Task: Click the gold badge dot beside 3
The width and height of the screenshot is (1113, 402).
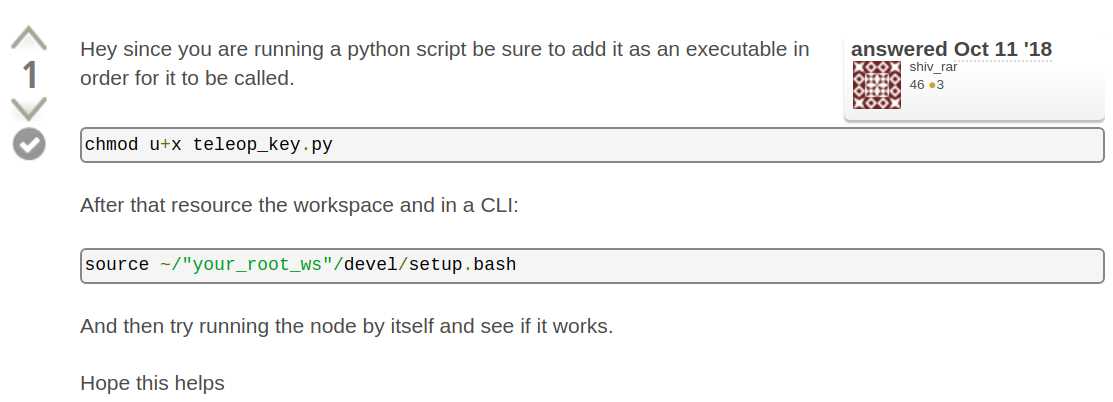Action: (x=932, y=86)
